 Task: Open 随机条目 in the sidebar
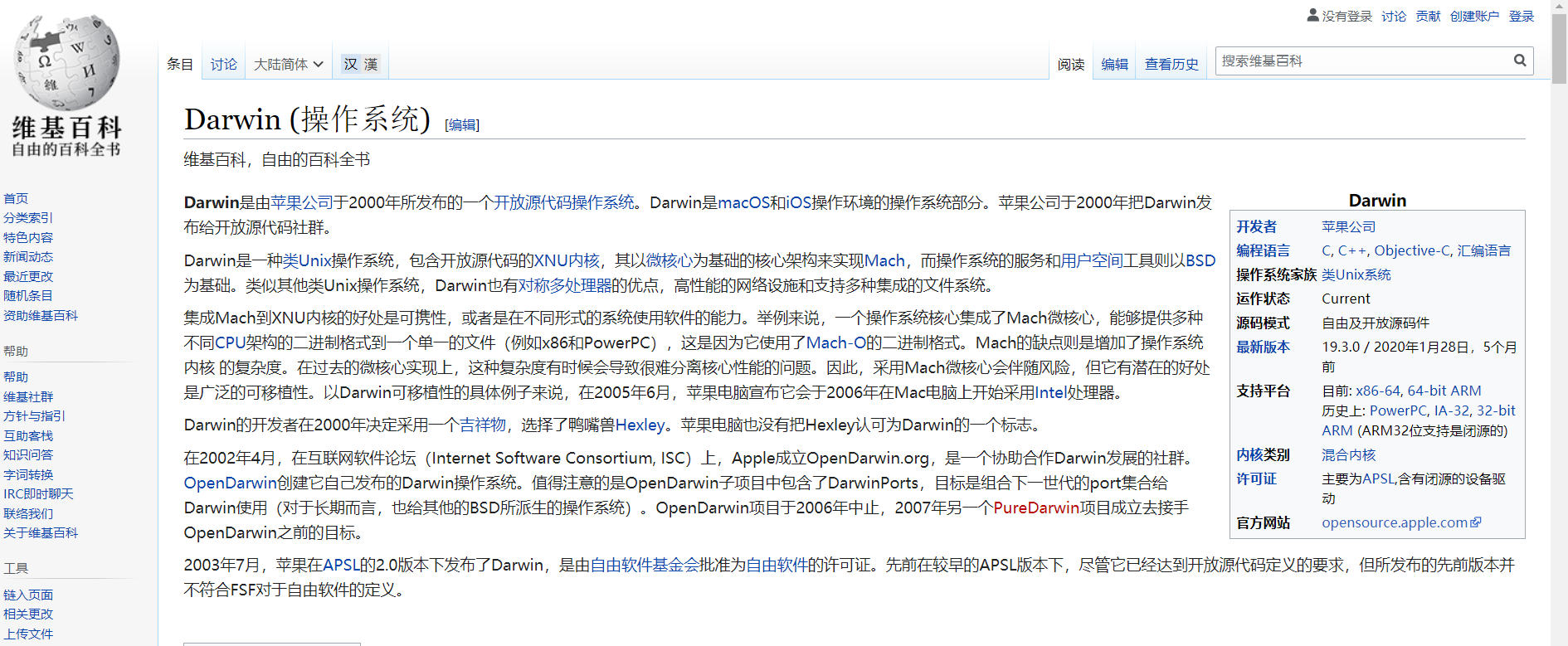point(28,295)
